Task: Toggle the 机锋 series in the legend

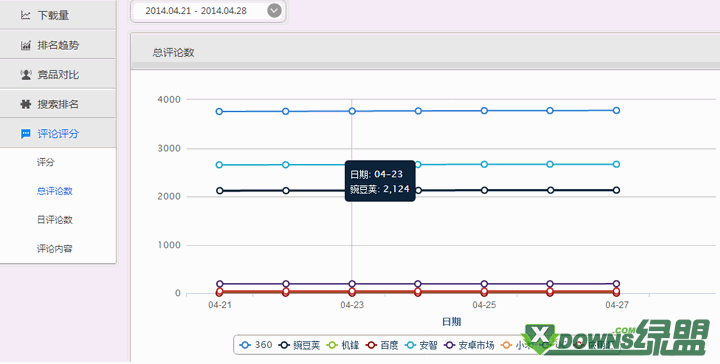Action: [x=343, y=345]
